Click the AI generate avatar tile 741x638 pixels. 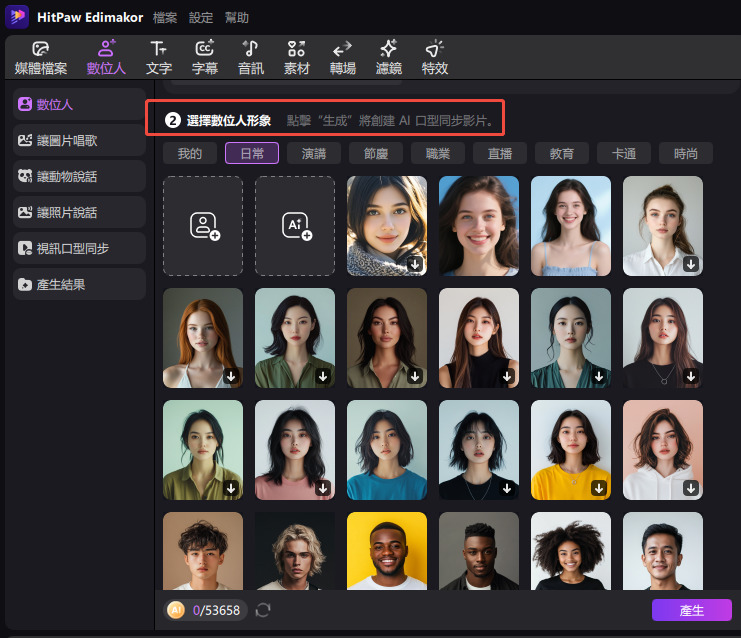tap(295, 226)
